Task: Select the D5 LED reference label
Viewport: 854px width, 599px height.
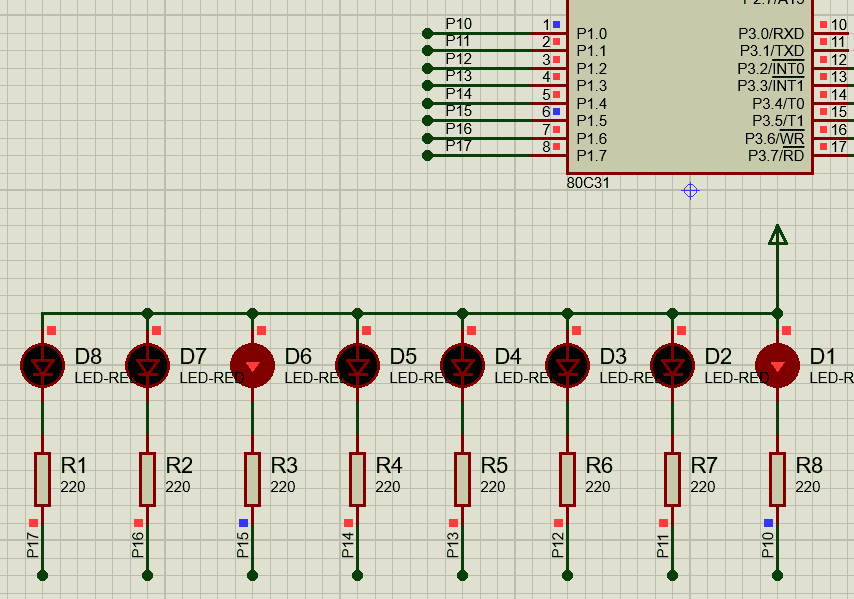Action: tap(403, 356)
